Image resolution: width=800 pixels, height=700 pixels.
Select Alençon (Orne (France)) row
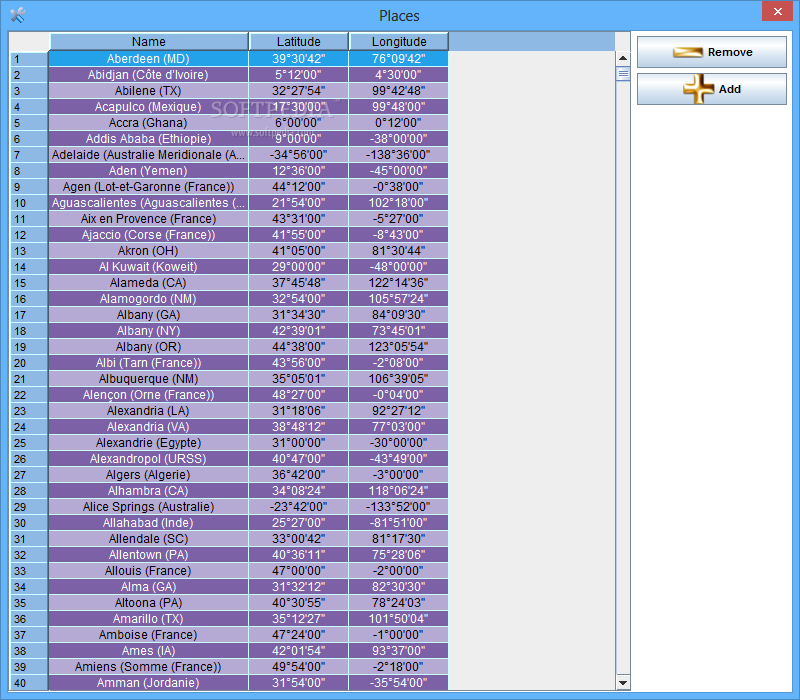click(x=148, y=395)
